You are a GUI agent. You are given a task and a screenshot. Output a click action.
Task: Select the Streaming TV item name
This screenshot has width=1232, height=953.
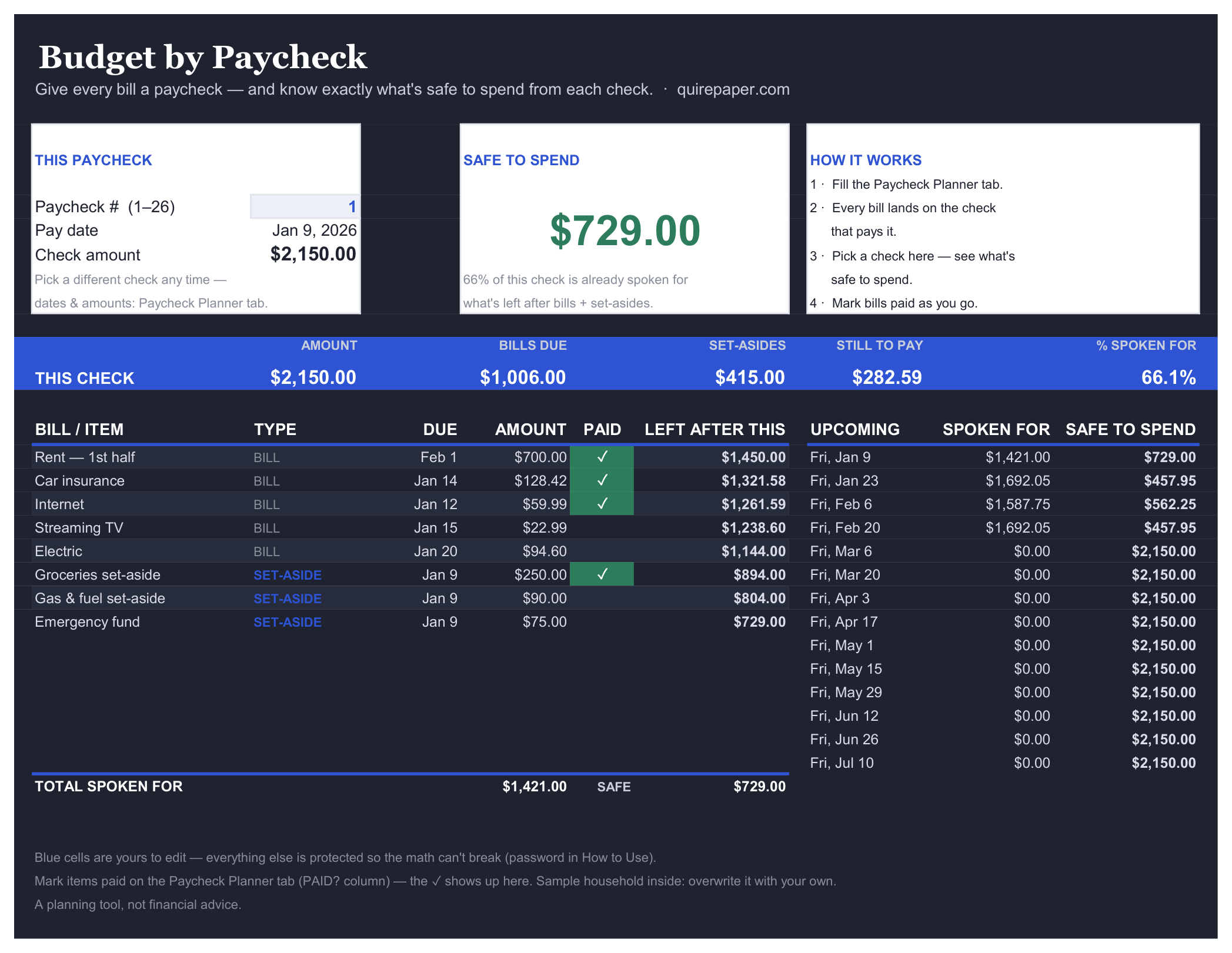click(79, 527)
